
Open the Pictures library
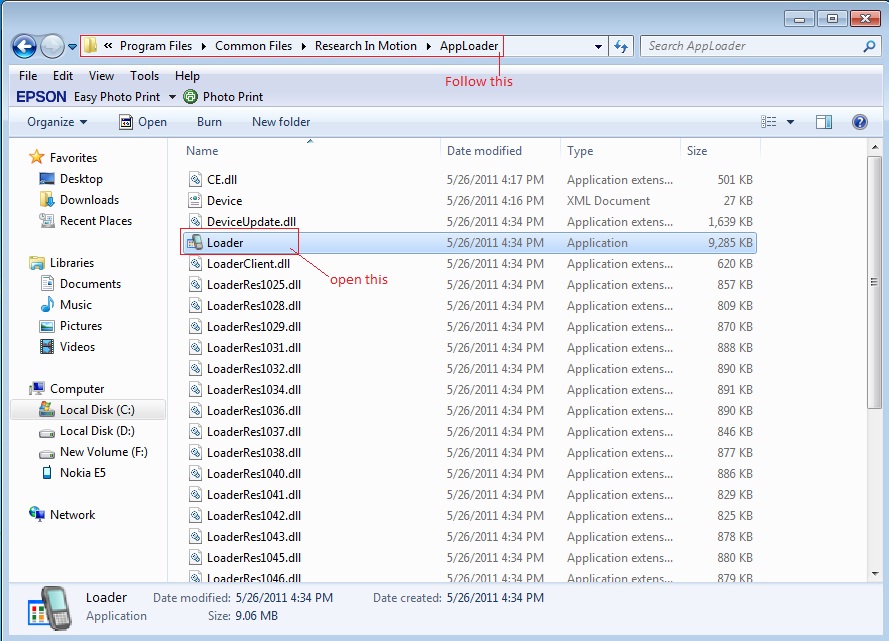point(81,325)
